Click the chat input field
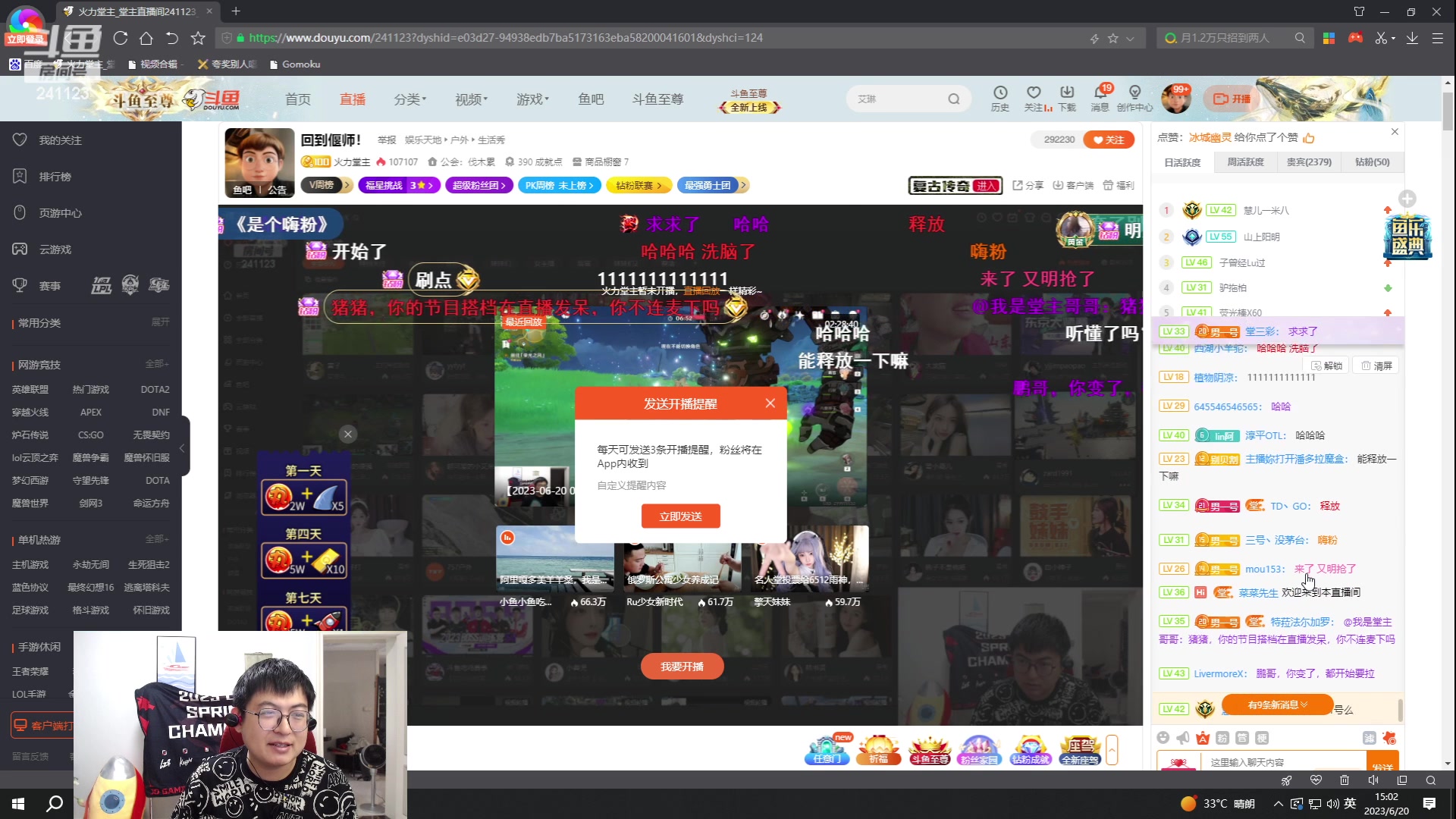The height and width of the screenshot is (819, 1456). (x=1284, y=762)
